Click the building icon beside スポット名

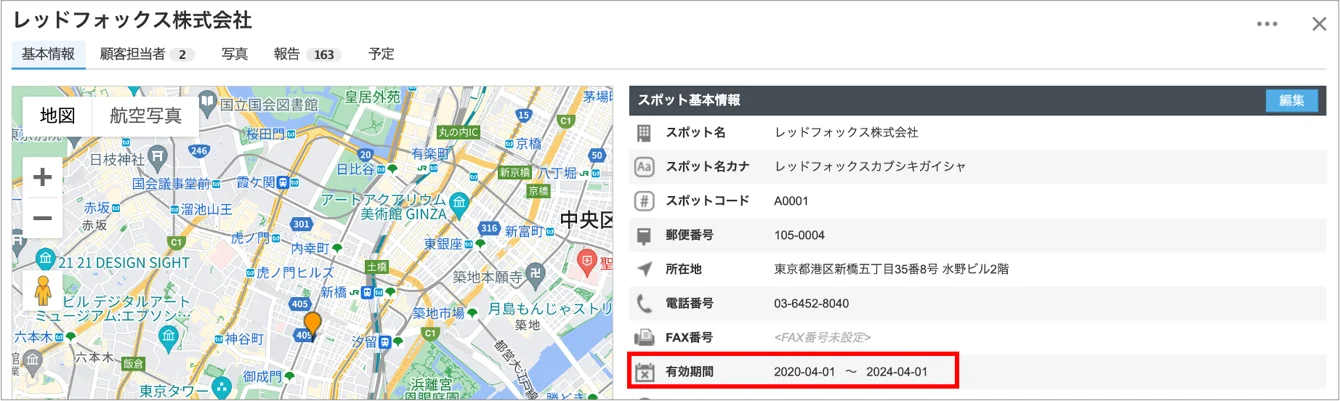click(644, 132)
